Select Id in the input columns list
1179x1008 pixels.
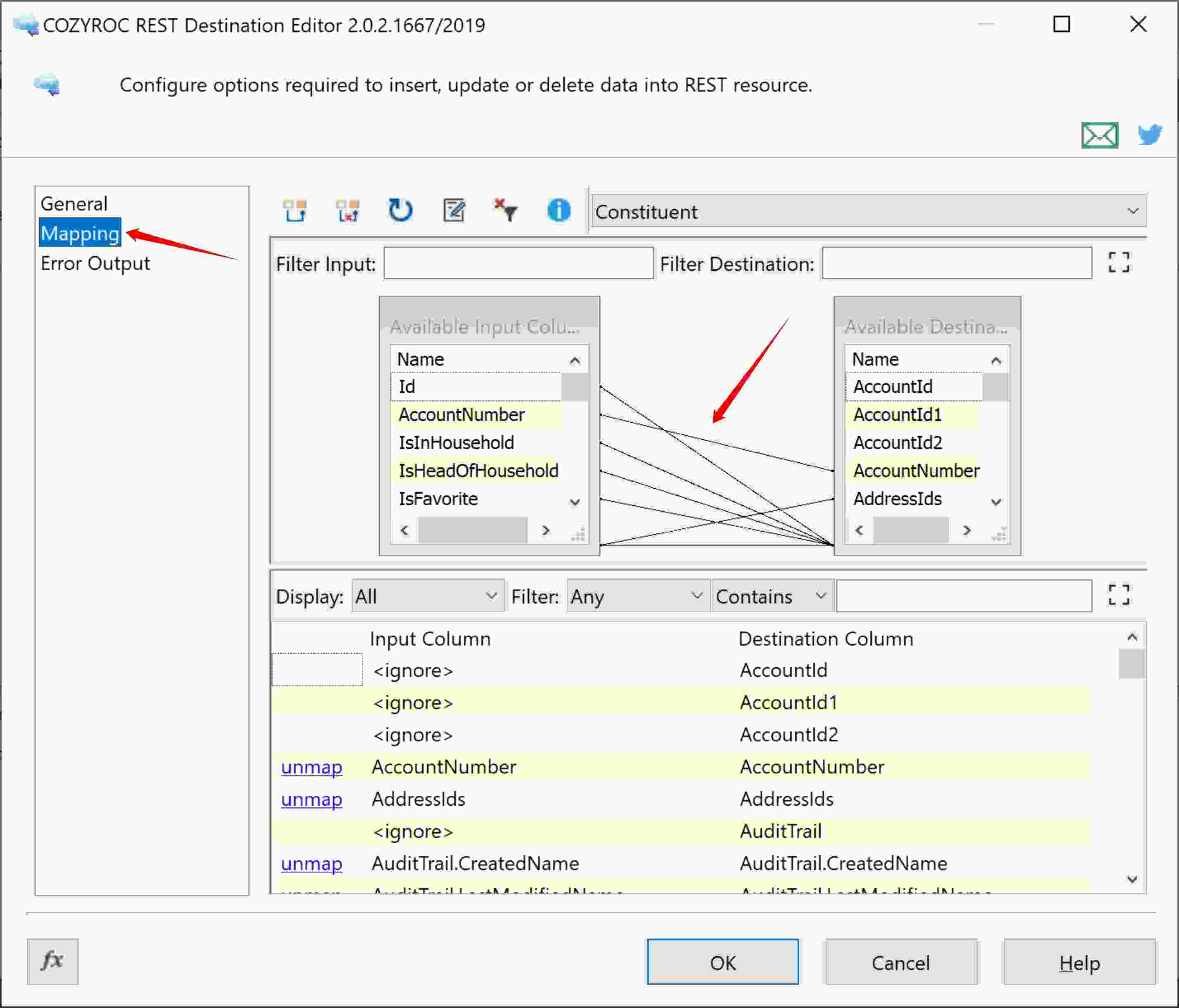(476, 387)
